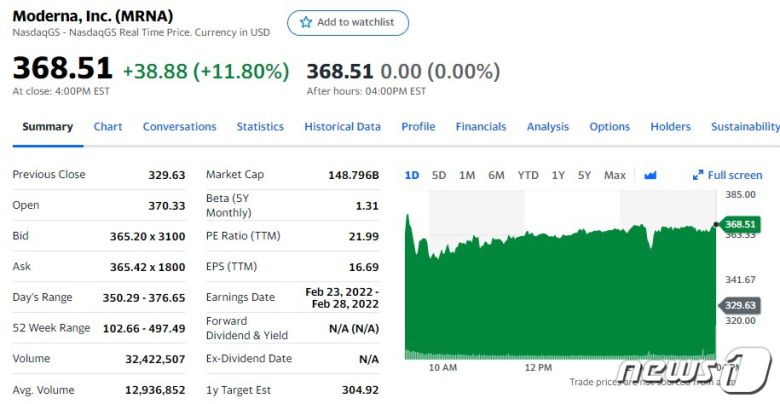This screenshot has height=404, width=780.
Task: Click the 368.51 price marker on chart
Action: [x=740, y=225]
